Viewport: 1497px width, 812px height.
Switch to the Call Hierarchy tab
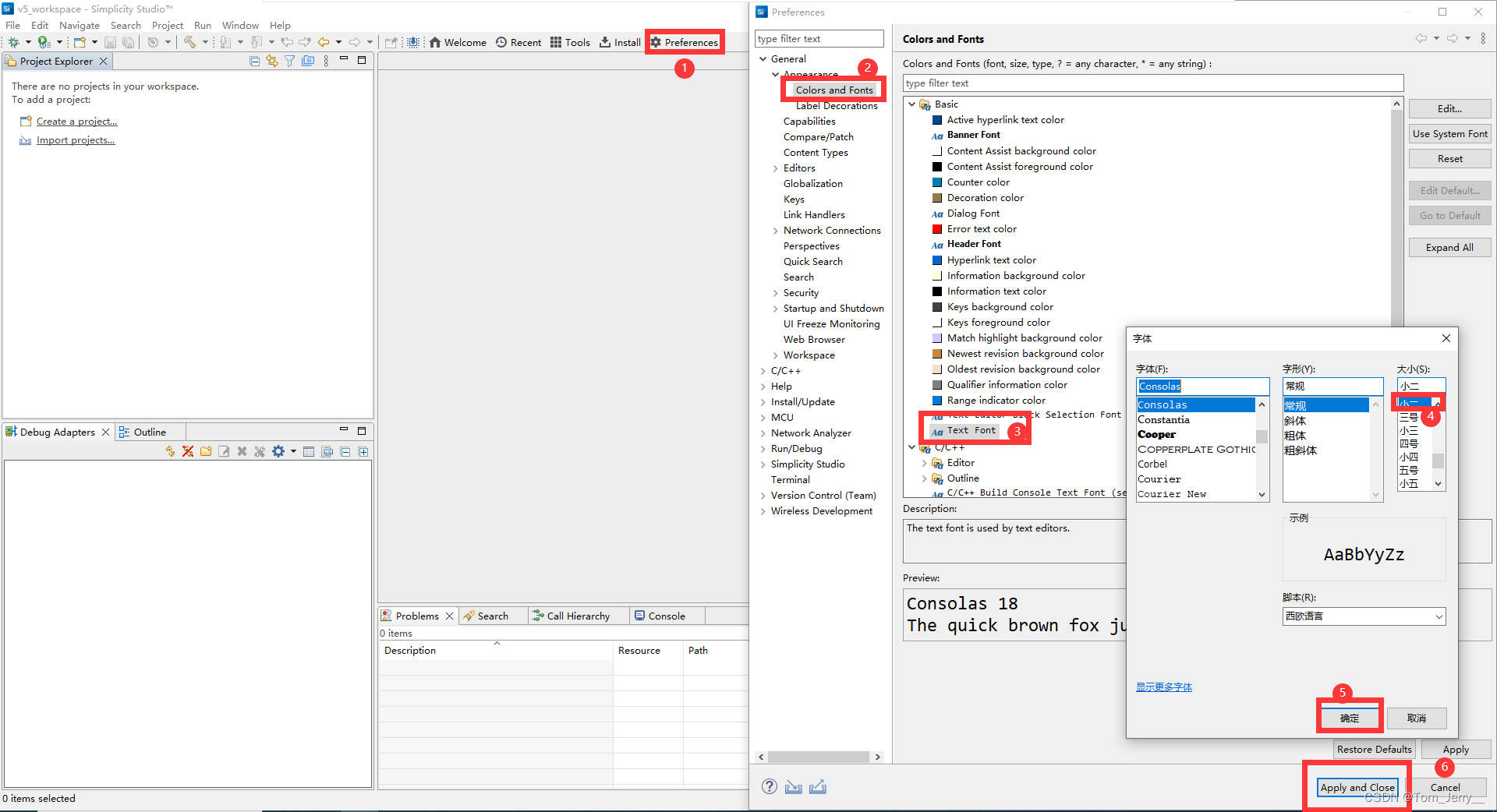click(x=577, y=616)
